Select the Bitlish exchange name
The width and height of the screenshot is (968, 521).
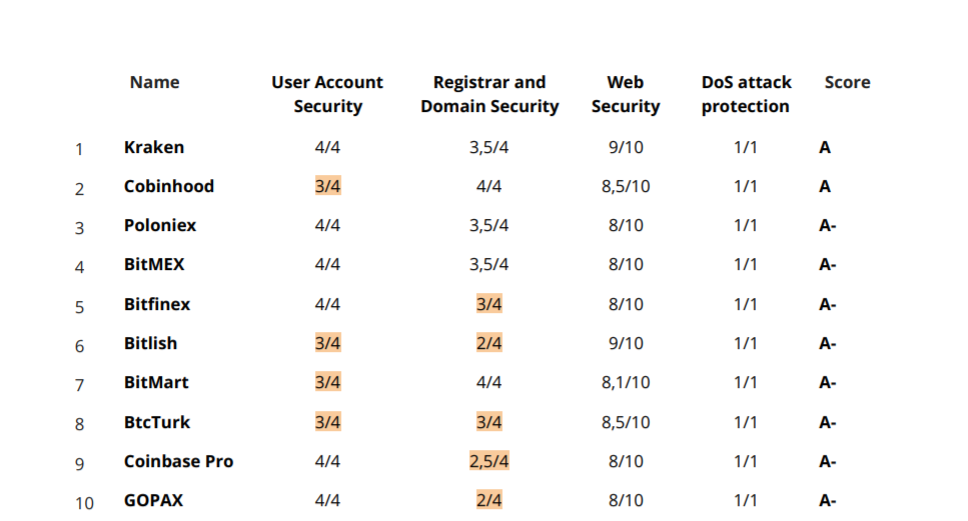click(x=150, y=343)
